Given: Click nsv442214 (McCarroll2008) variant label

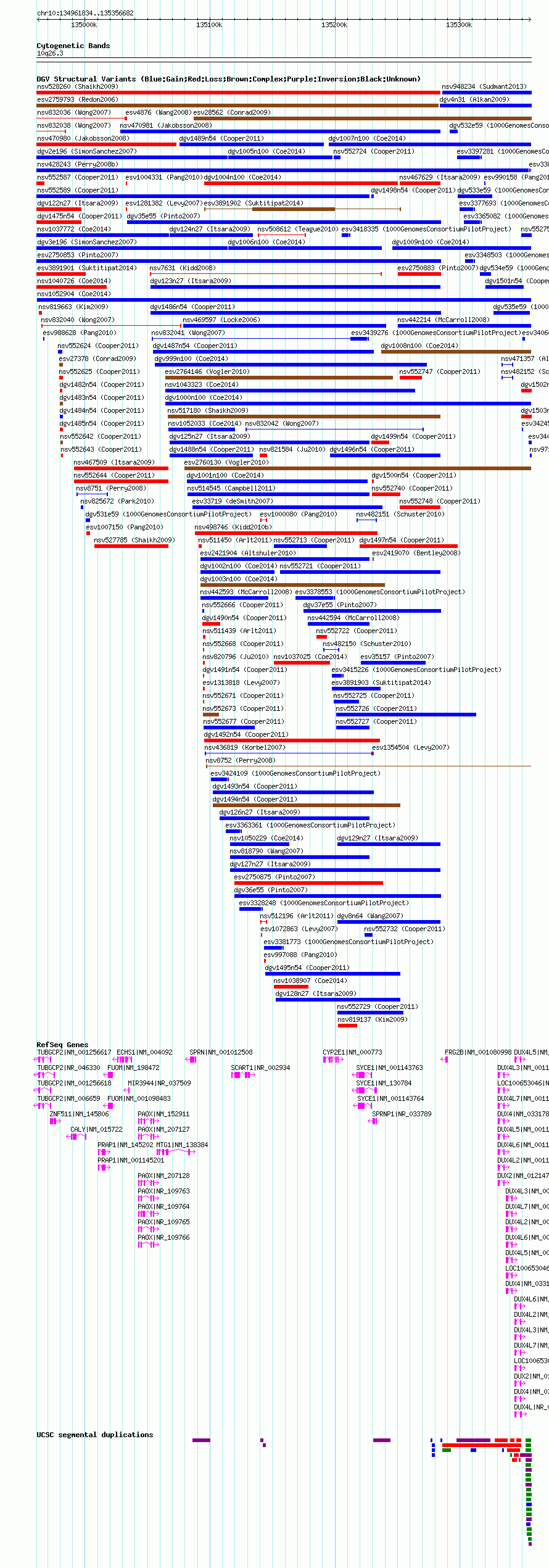Looking at the screenshot, I should 444,320.
